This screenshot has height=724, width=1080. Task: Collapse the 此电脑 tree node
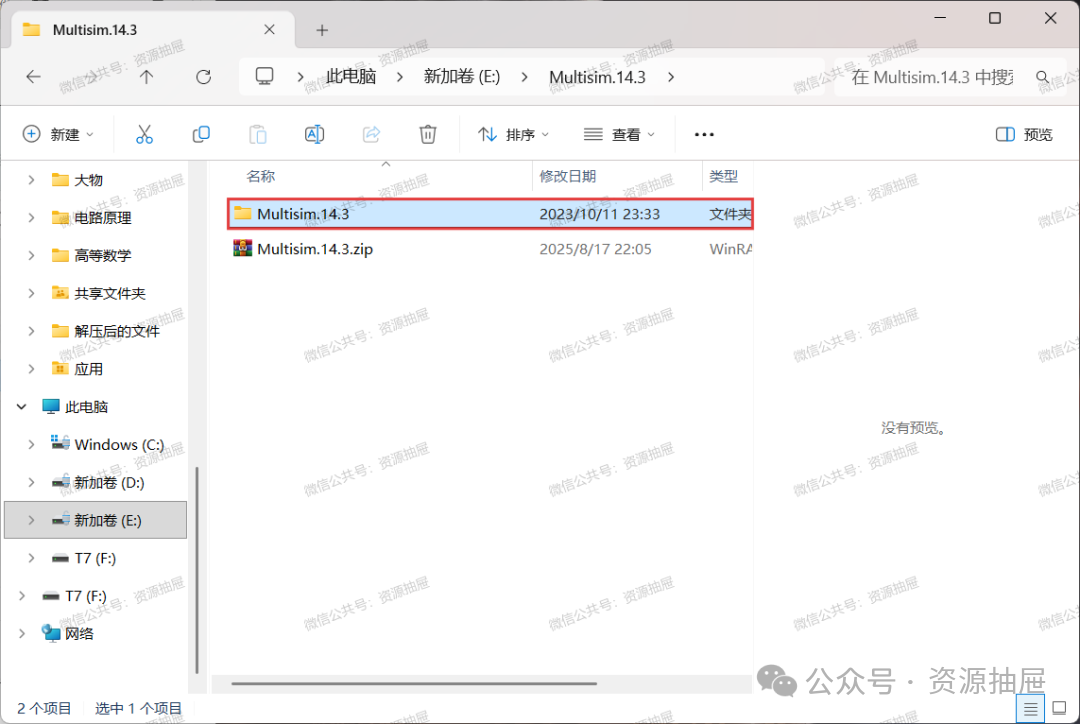click(21, 406)
